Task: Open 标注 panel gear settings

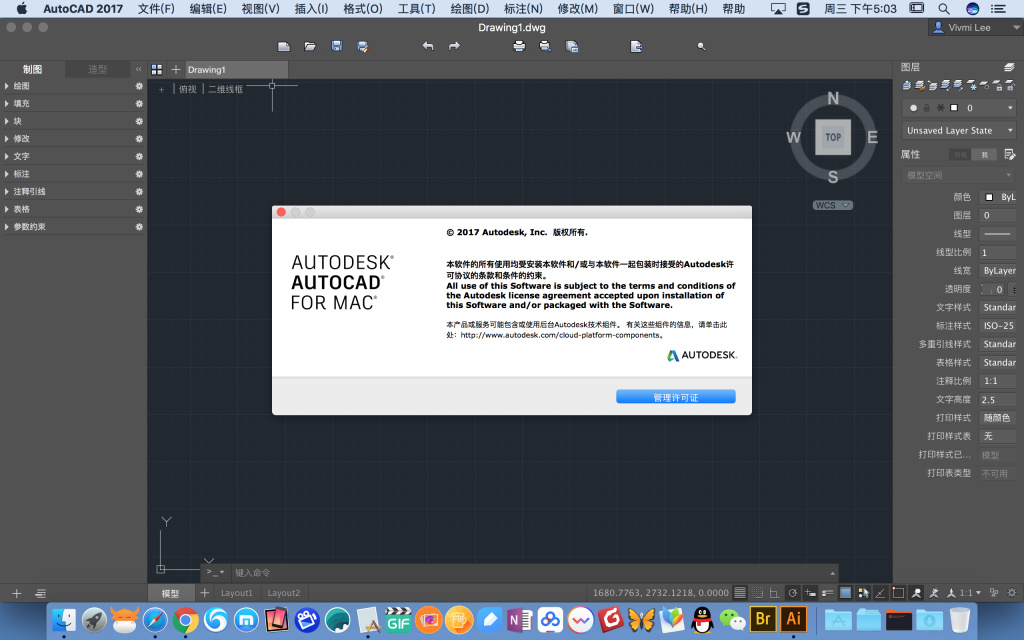Action: [x=139, y=174]
